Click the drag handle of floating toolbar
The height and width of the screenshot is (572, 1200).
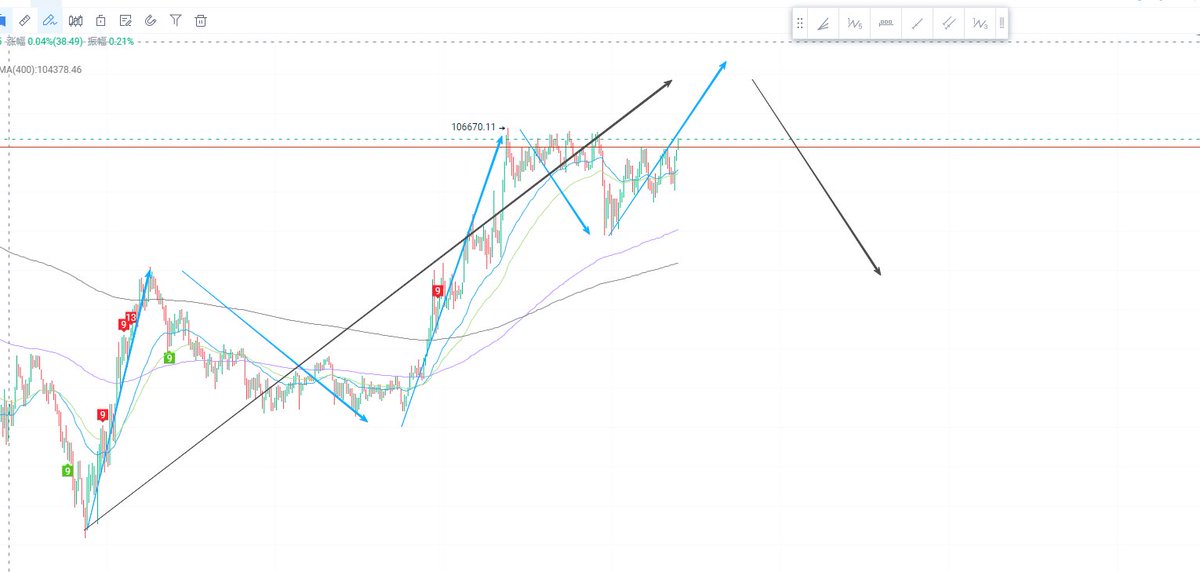[x=800, y=23]
